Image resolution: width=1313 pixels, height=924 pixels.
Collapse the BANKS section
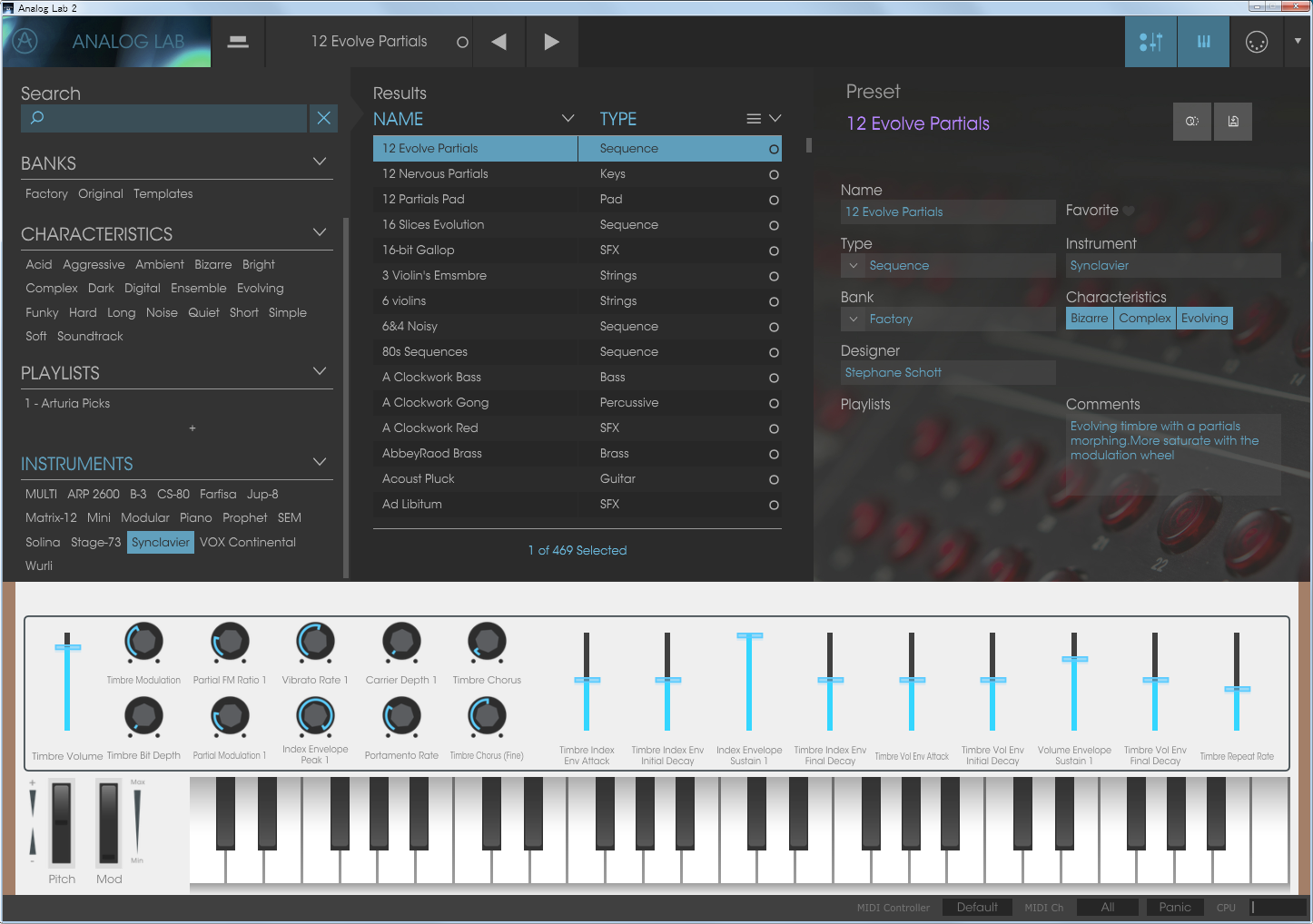click(320, 162)
